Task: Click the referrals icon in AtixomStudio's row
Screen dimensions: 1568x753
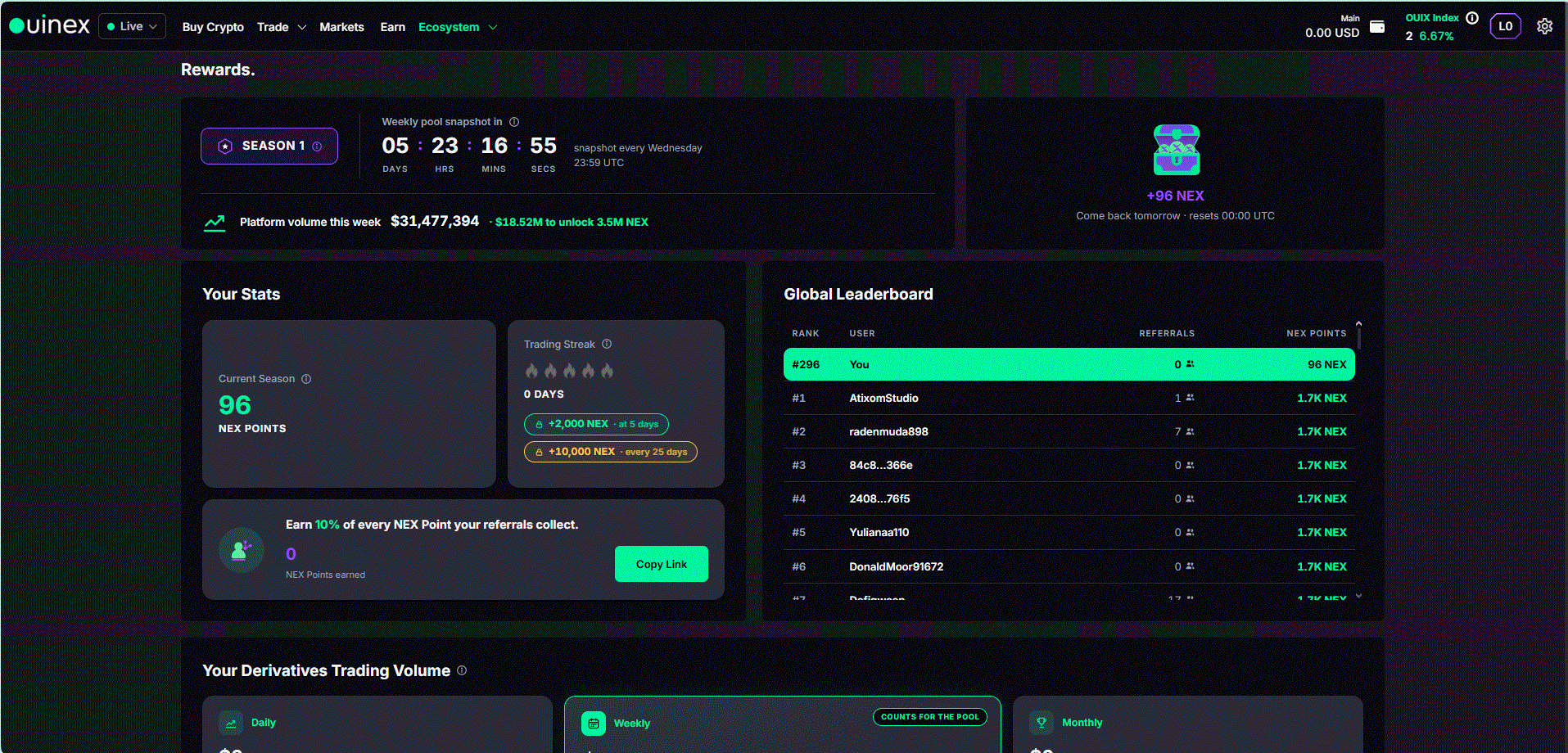Action: click(x=1191, y=398)
